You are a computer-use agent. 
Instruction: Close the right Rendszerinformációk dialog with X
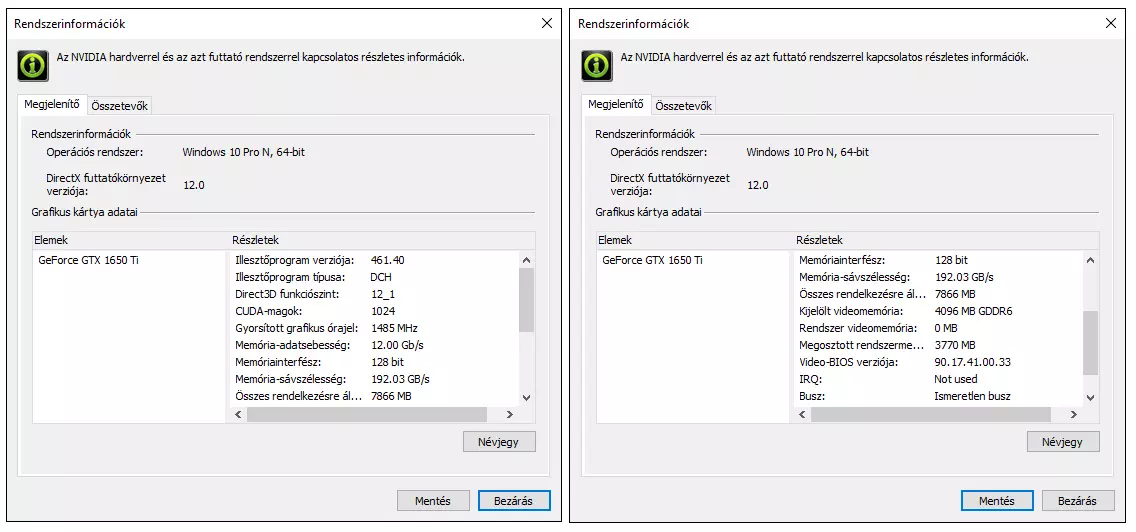pos(1111,23)
